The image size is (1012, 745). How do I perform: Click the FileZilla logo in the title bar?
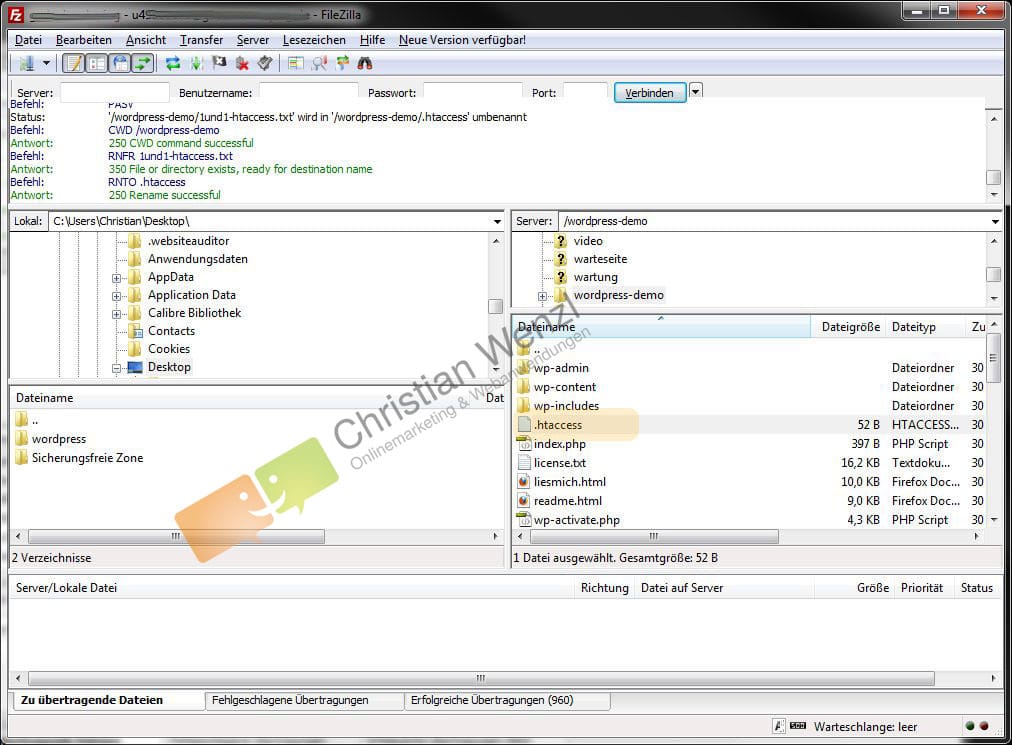[16, 14]
